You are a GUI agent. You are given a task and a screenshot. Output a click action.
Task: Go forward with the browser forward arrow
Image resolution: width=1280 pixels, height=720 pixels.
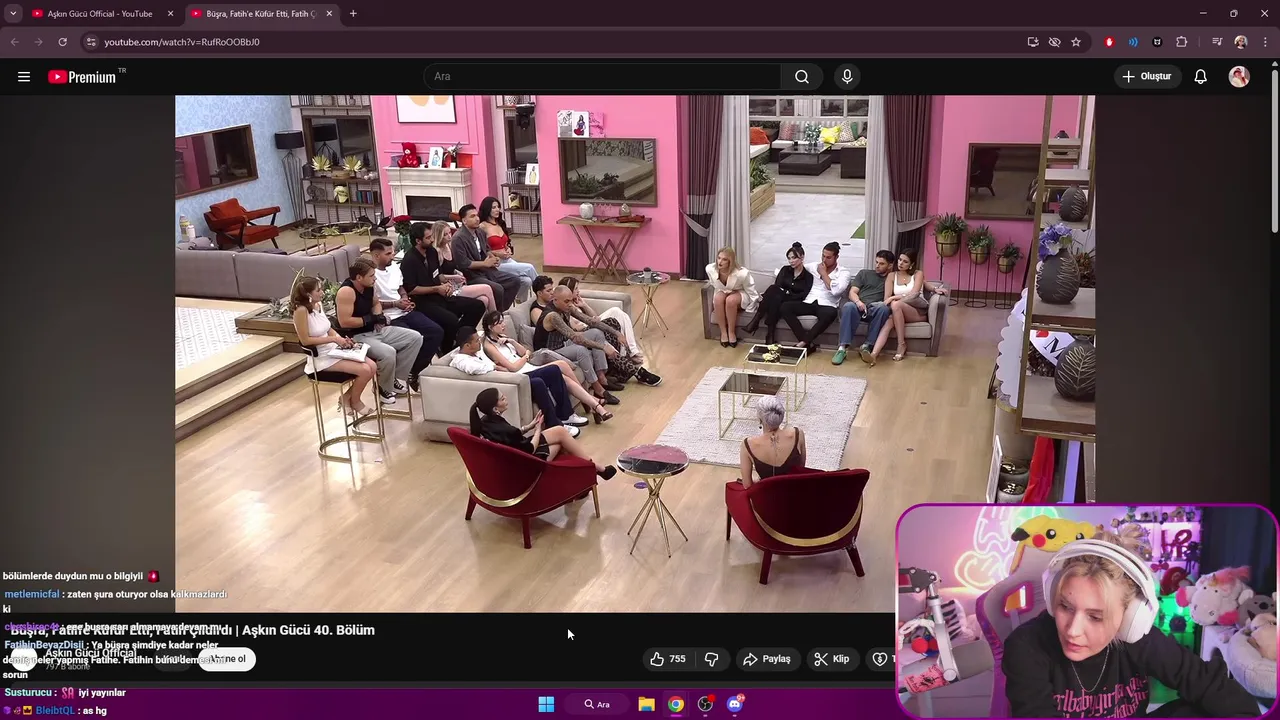[x=38, y=42]
